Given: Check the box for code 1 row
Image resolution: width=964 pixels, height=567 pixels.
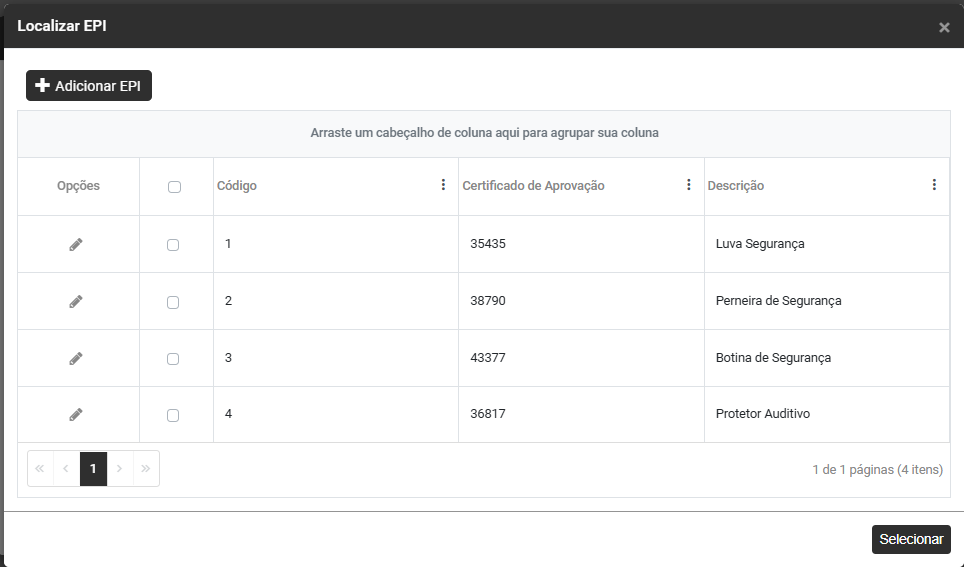Looking at the screenshot, I should pyautogui.click(x=173, y=245).
